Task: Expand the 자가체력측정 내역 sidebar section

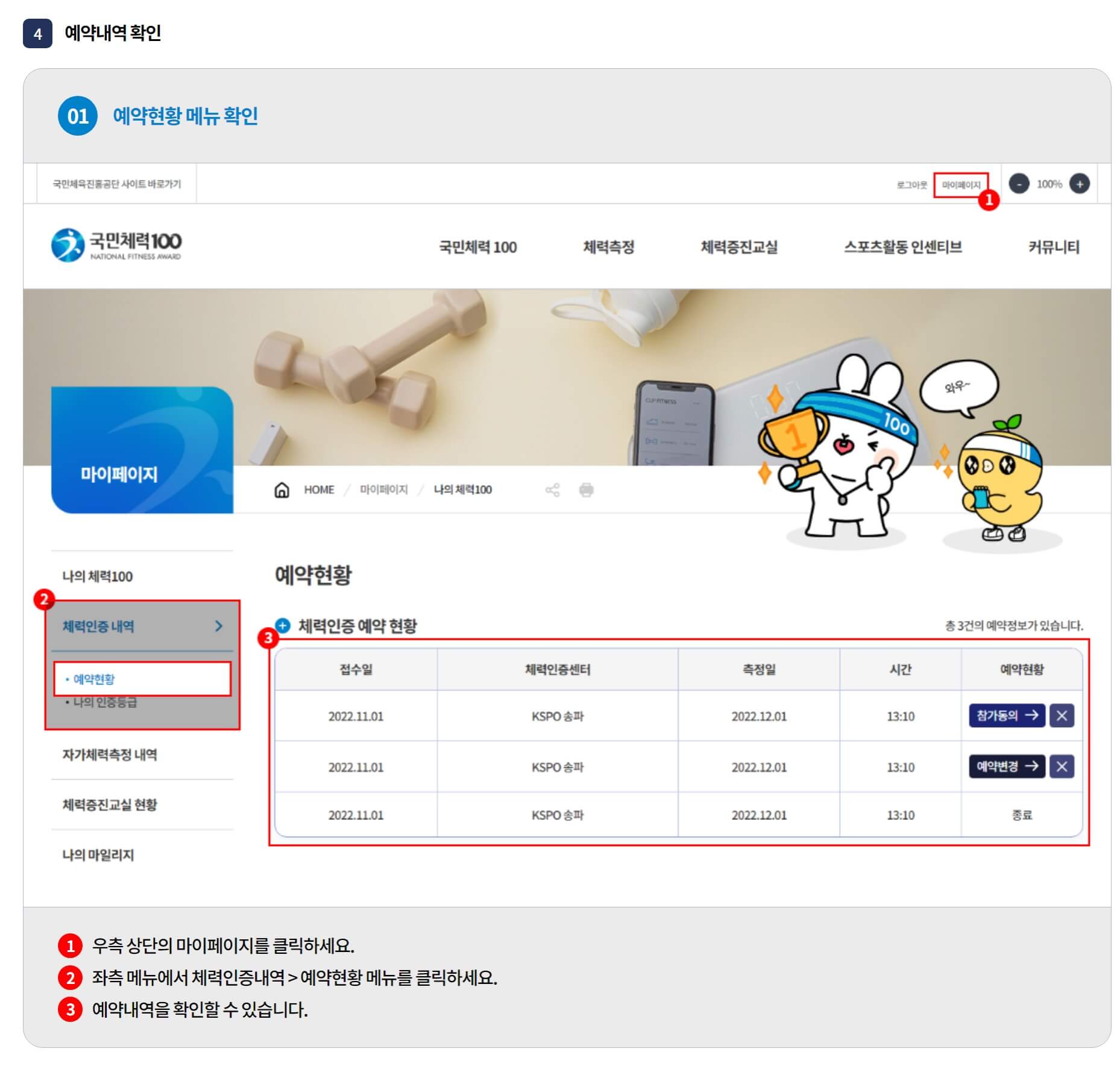Action: pyautogui.click(x=110, y=754)
